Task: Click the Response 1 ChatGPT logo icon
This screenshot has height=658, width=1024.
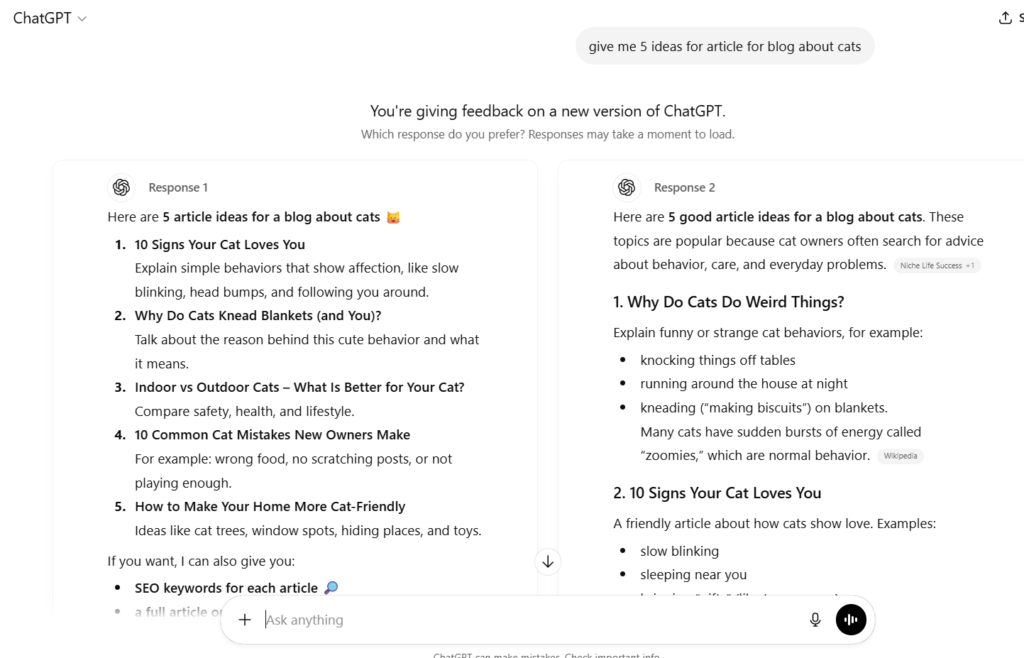Action: [122, 187]
